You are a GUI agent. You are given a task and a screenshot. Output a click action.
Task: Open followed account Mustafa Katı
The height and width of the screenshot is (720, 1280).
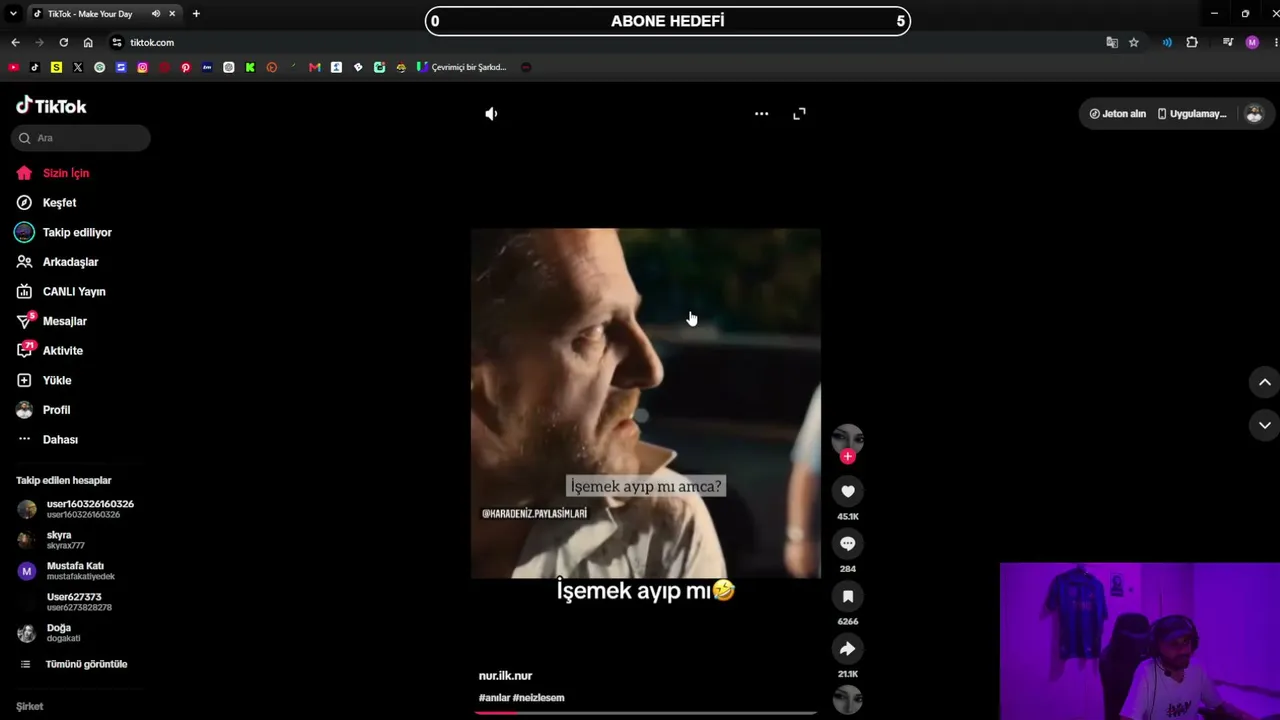[x=80, y=571]
